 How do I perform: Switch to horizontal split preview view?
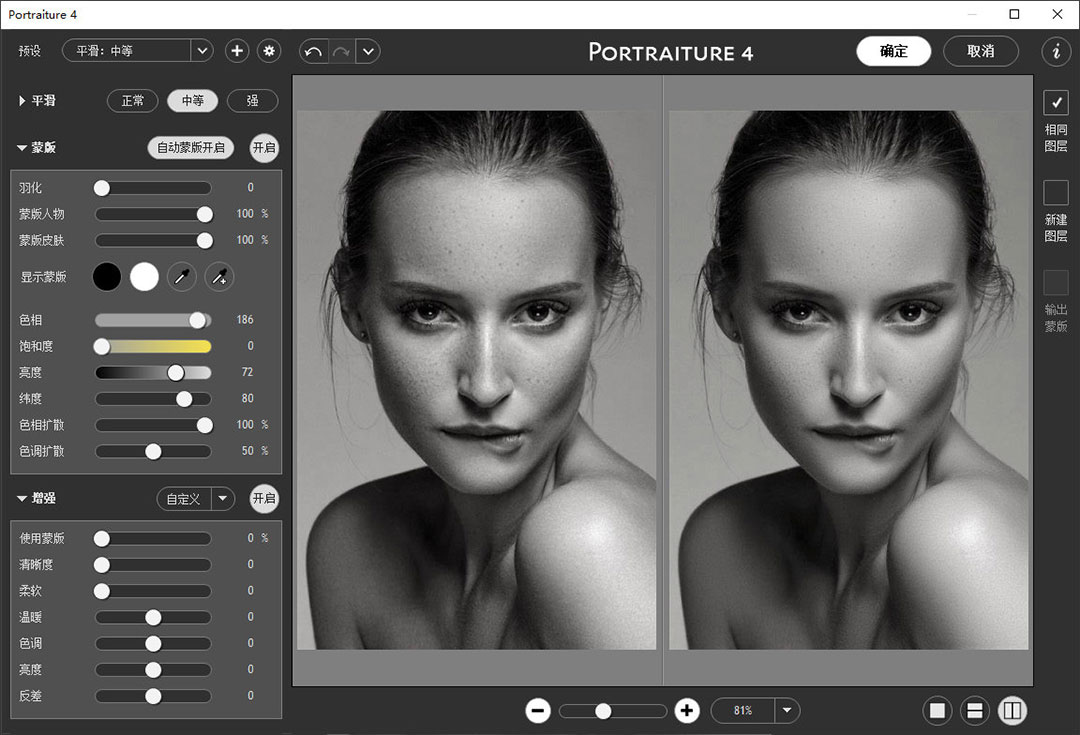tap(975, 711)
